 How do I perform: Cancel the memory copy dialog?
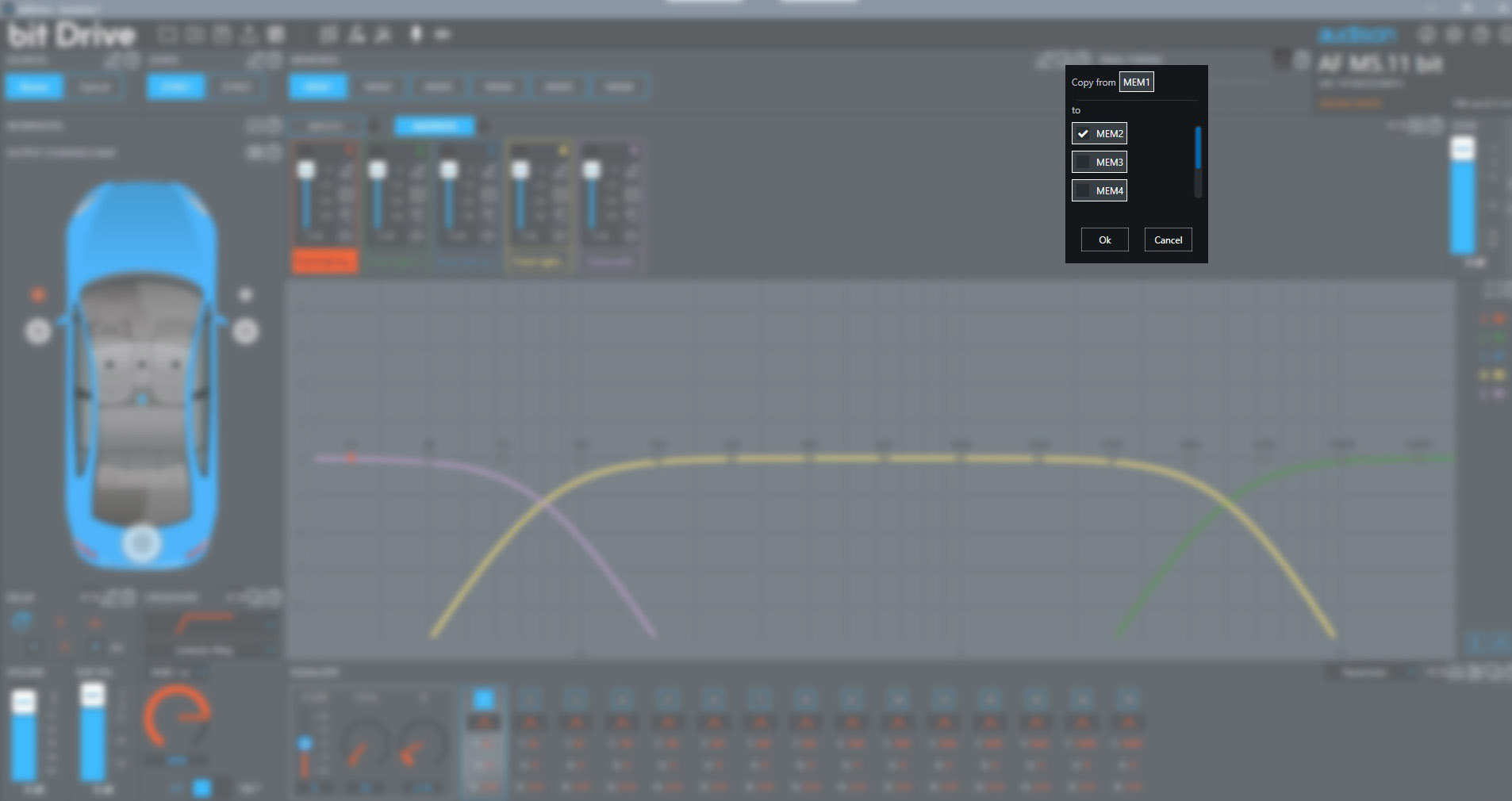pos(1168,240)
